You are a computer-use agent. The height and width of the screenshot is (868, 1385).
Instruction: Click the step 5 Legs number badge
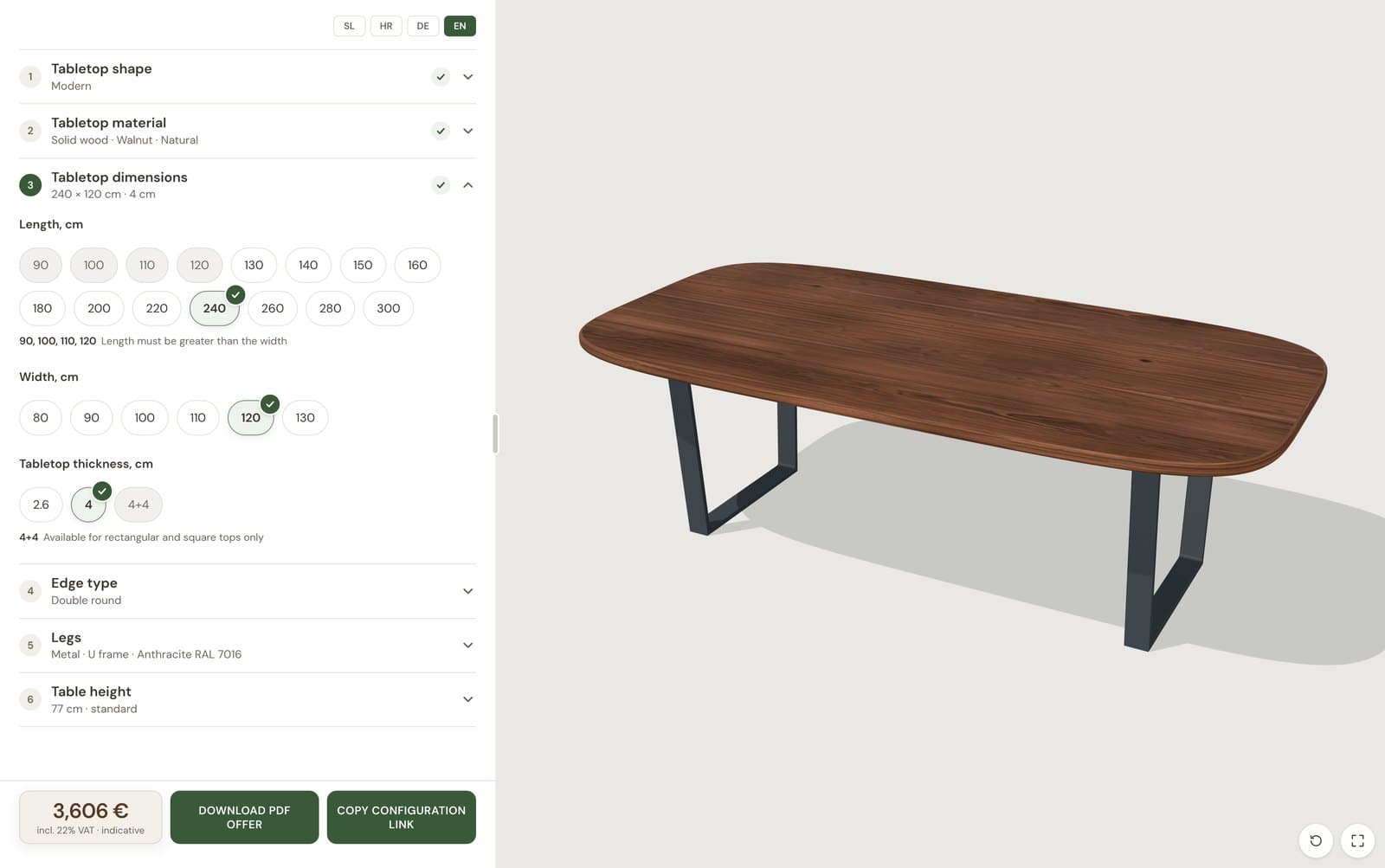pos(30,646)
